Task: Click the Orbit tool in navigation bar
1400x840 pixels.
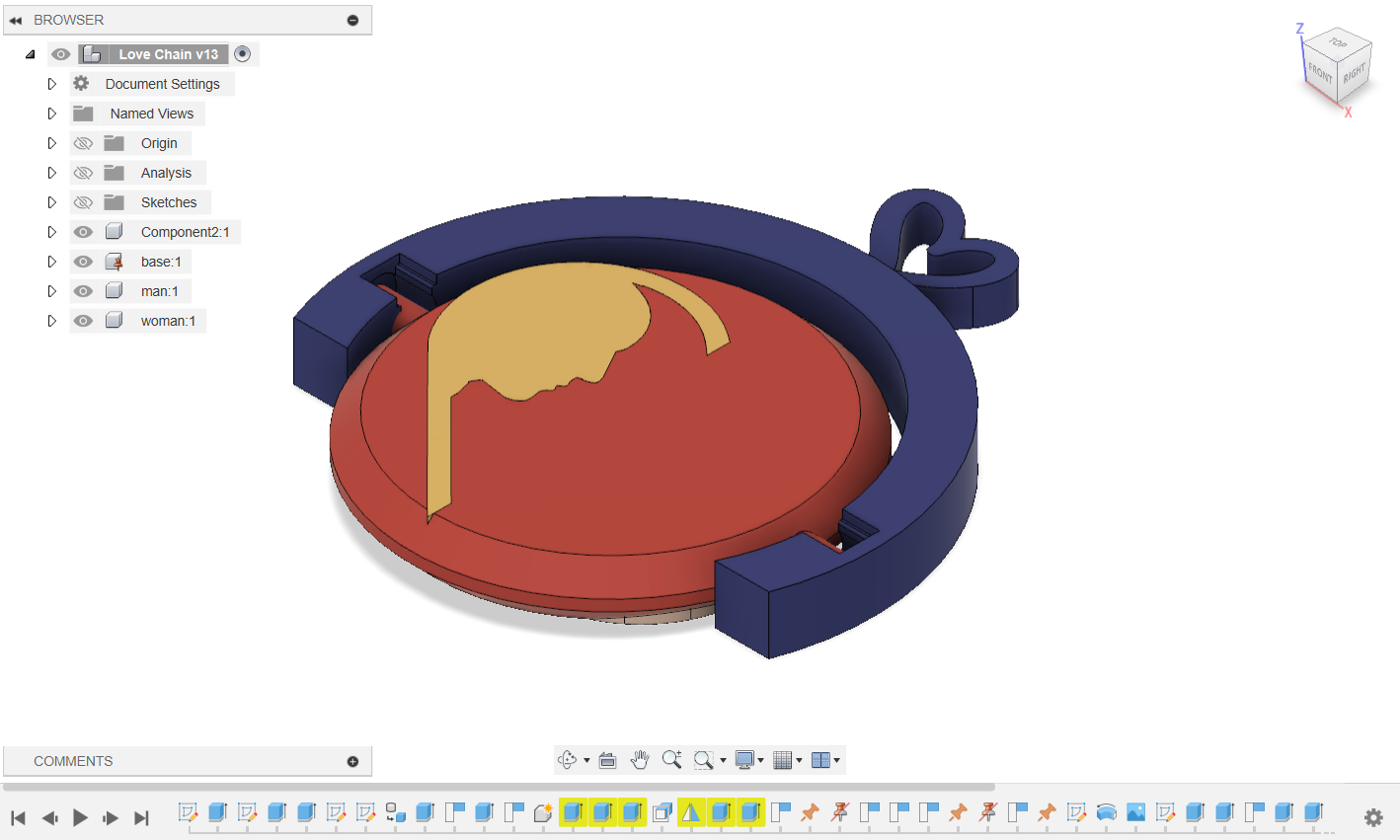Action: click(567, 759)
